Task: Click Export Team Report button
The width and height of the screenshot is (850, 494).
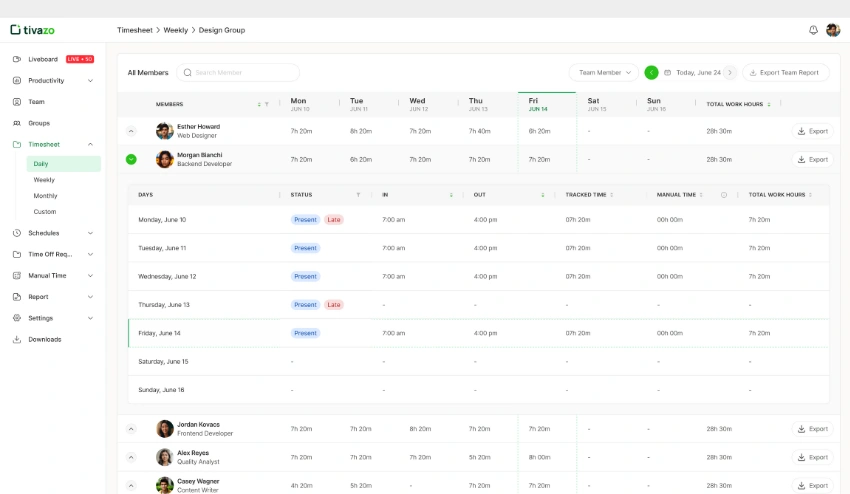Action: click(785, 73)
